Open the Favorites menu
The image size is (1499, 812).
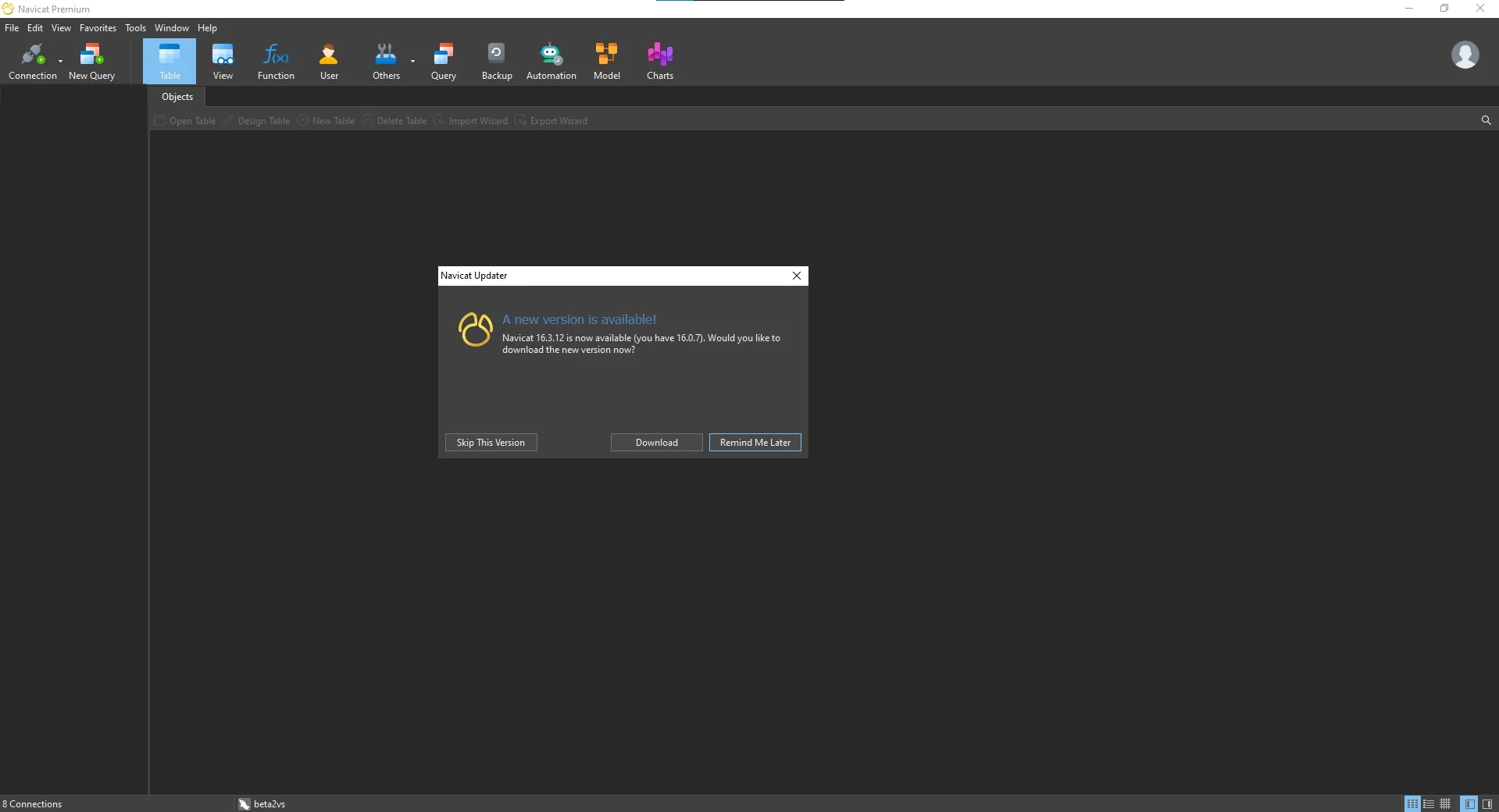[98, 28]
